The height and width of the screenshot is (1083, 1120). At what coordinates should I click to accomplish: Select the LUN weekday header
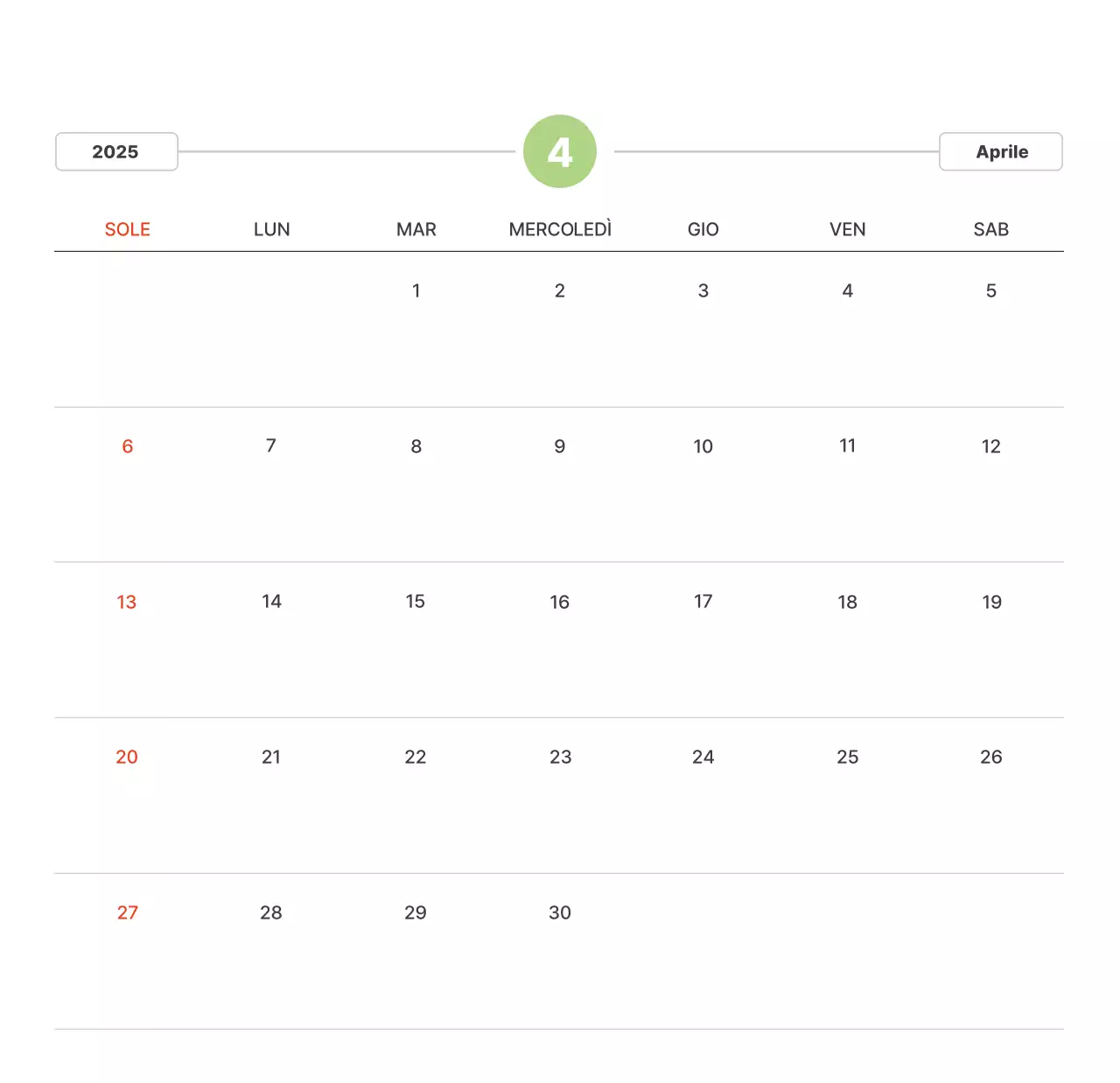click(x=271, y=229)
